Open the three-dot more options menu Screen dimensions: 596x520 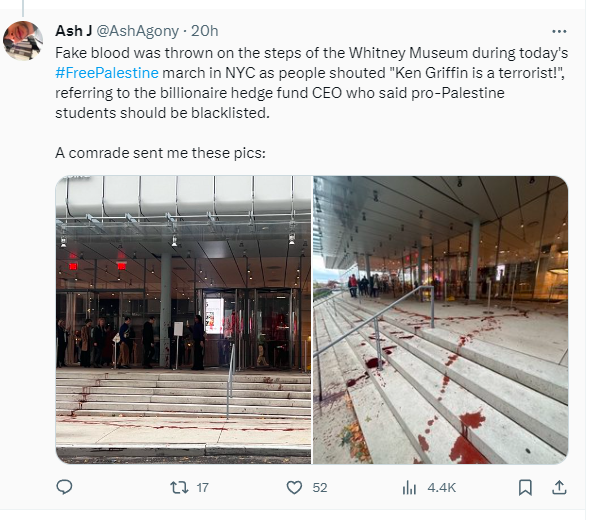pyautogui.click(x=559, y=31)
